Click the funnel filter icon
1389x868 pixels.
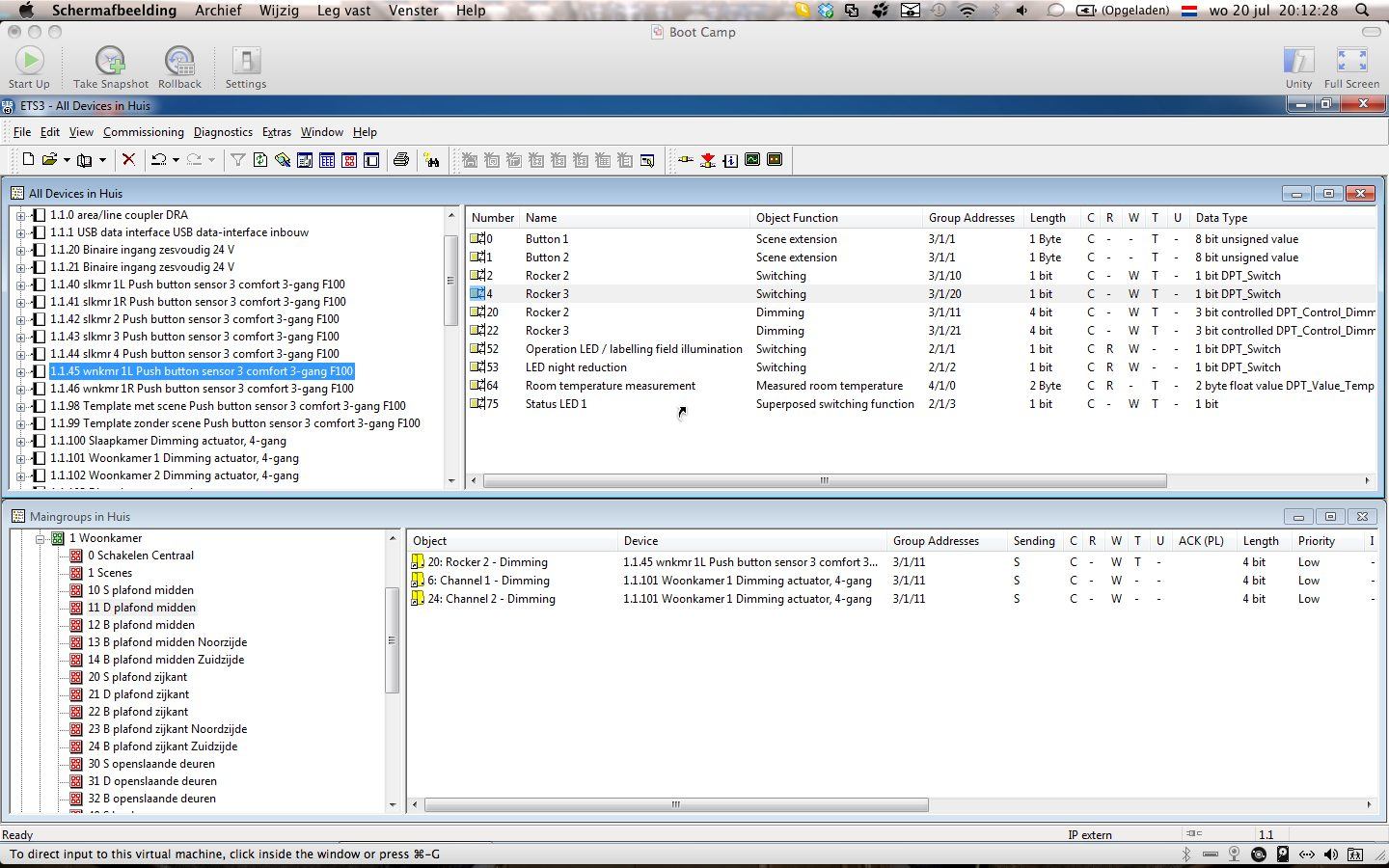point(237,160)
